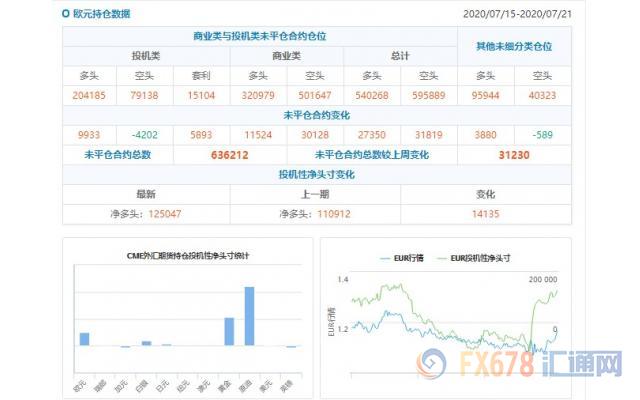Select the change value 9933
The height and width of the screenshot is (400, 640).
(x=89, y=135)
